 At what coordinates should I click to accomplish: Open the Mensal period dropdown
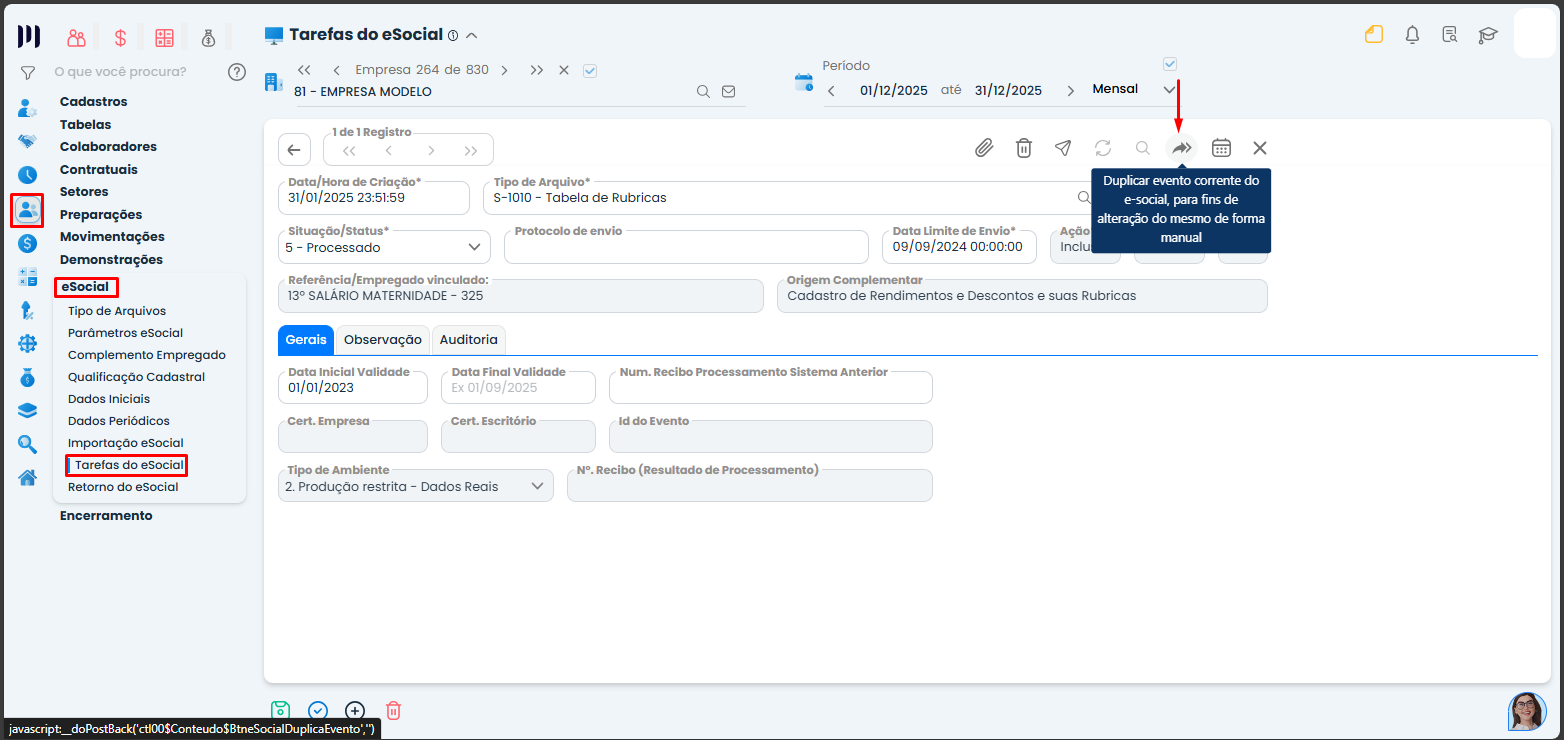tap(1134, 90)
